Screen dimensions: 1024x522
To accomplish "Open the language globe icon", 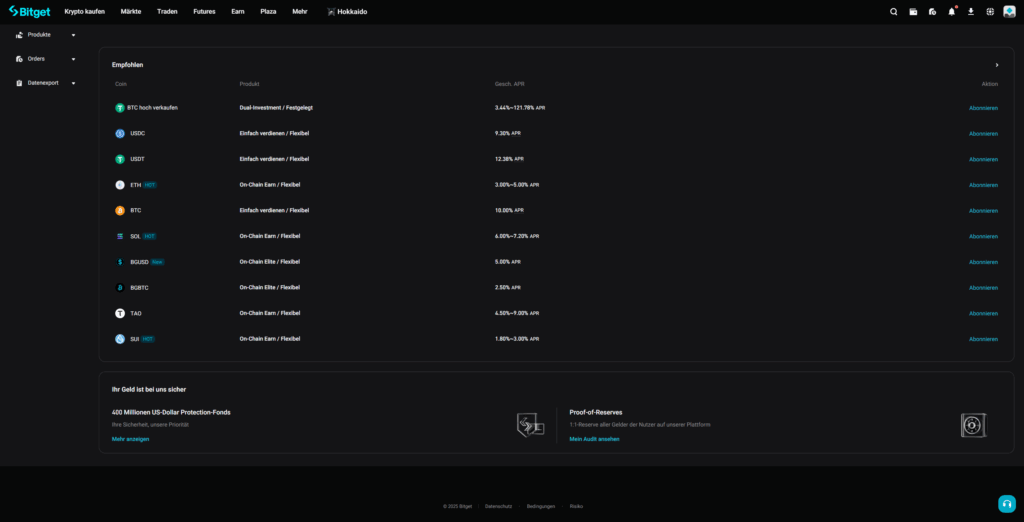I will [990, 11].
